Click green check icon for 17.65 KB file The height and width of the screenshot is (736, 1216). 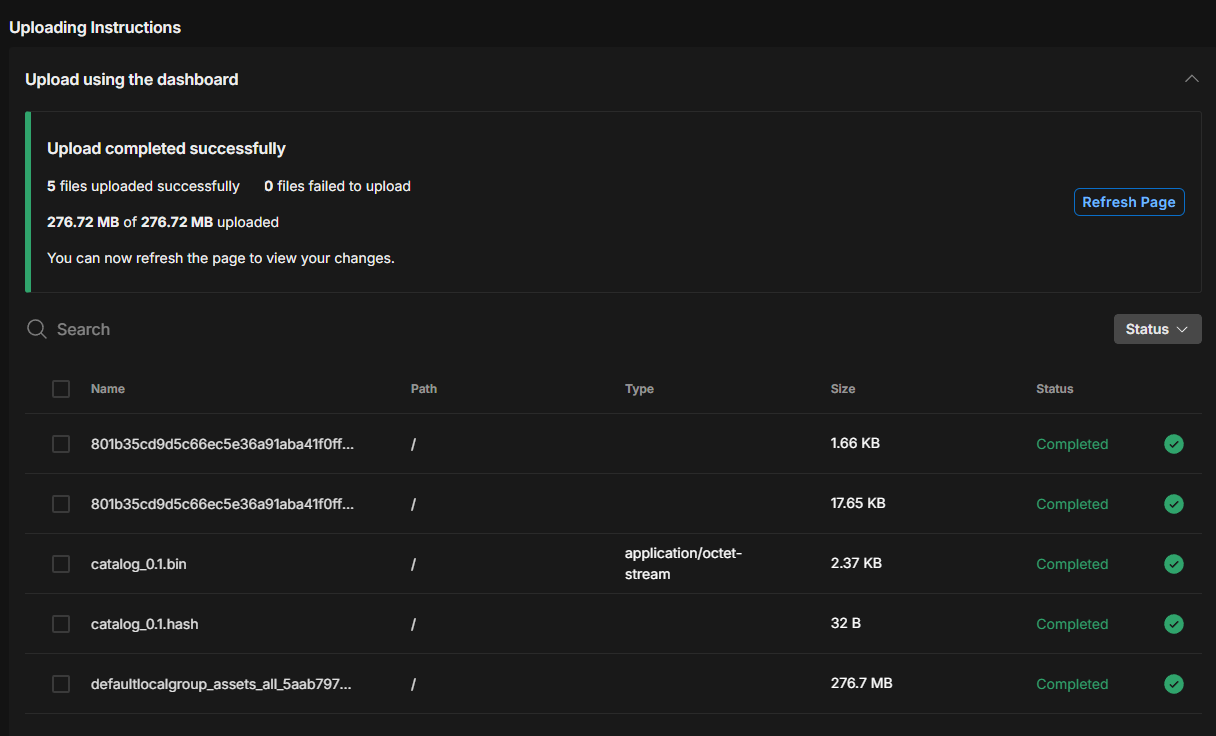[1174, 504]
